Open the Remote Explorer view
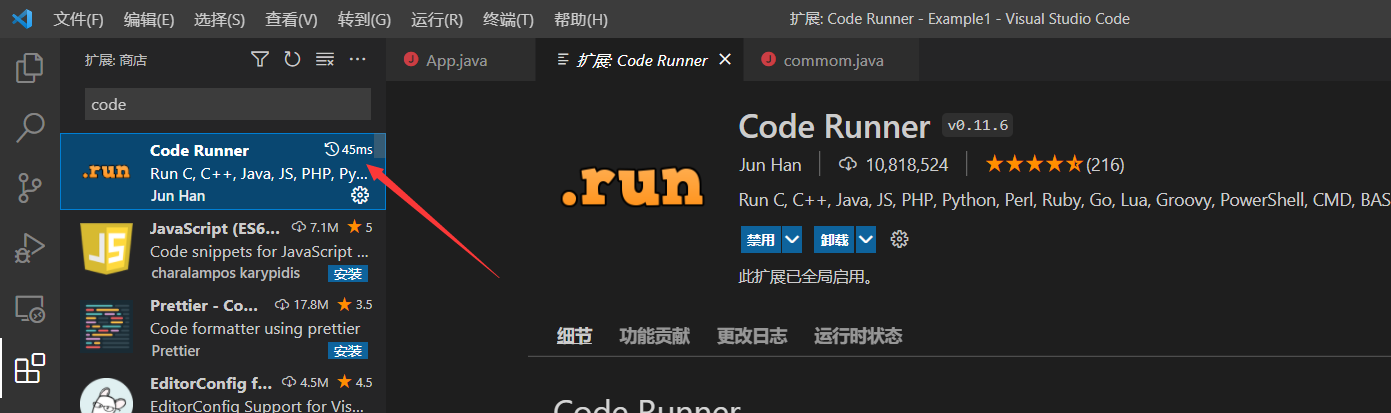1391x413 pixels. click(x=30, y=308)
